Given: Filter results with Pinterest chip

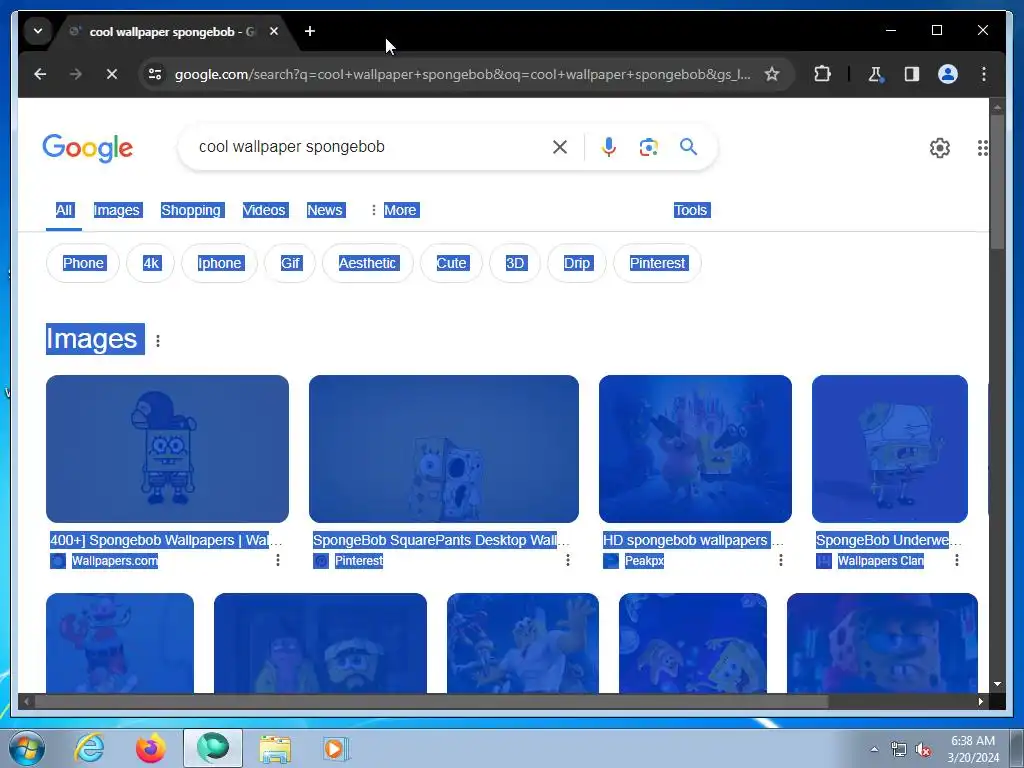Looking at the screenshot, I should coord(658,263).
